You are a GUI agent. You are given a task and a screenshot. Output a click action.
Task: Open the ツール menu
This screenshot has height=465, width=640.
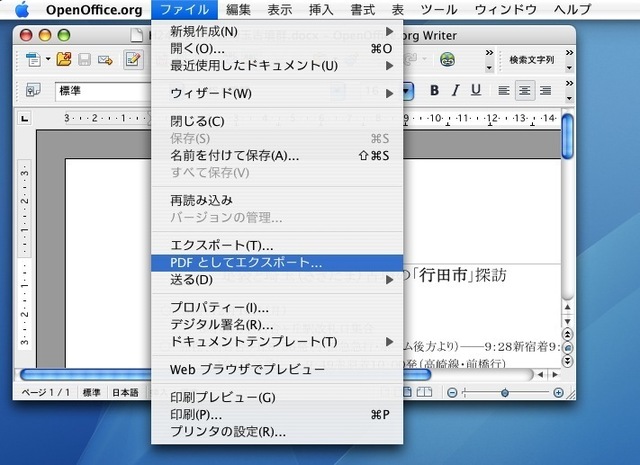click(439, 9)
